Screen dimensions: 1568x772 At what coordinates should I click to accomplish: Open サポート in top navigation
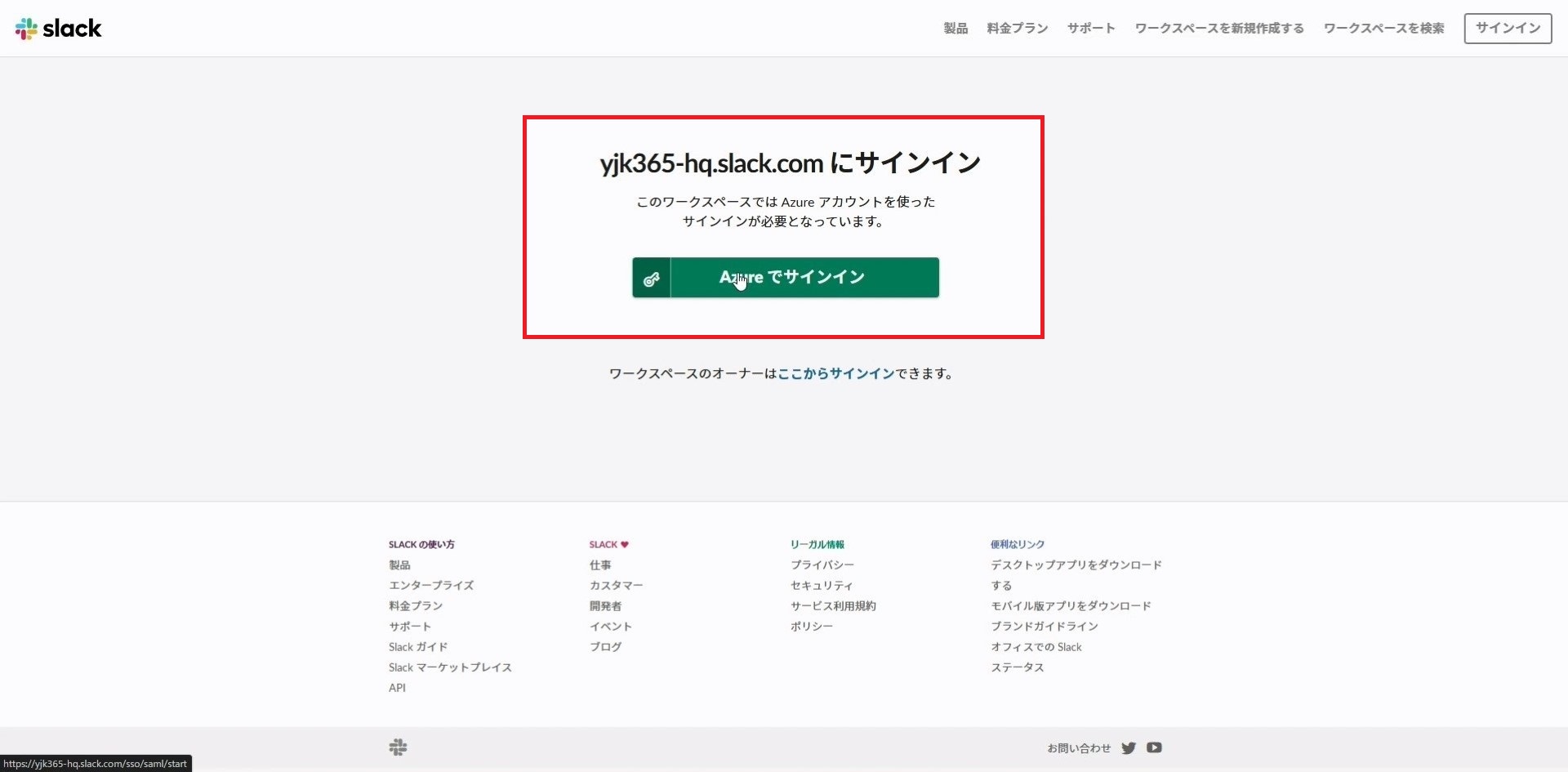[1091, 28]
